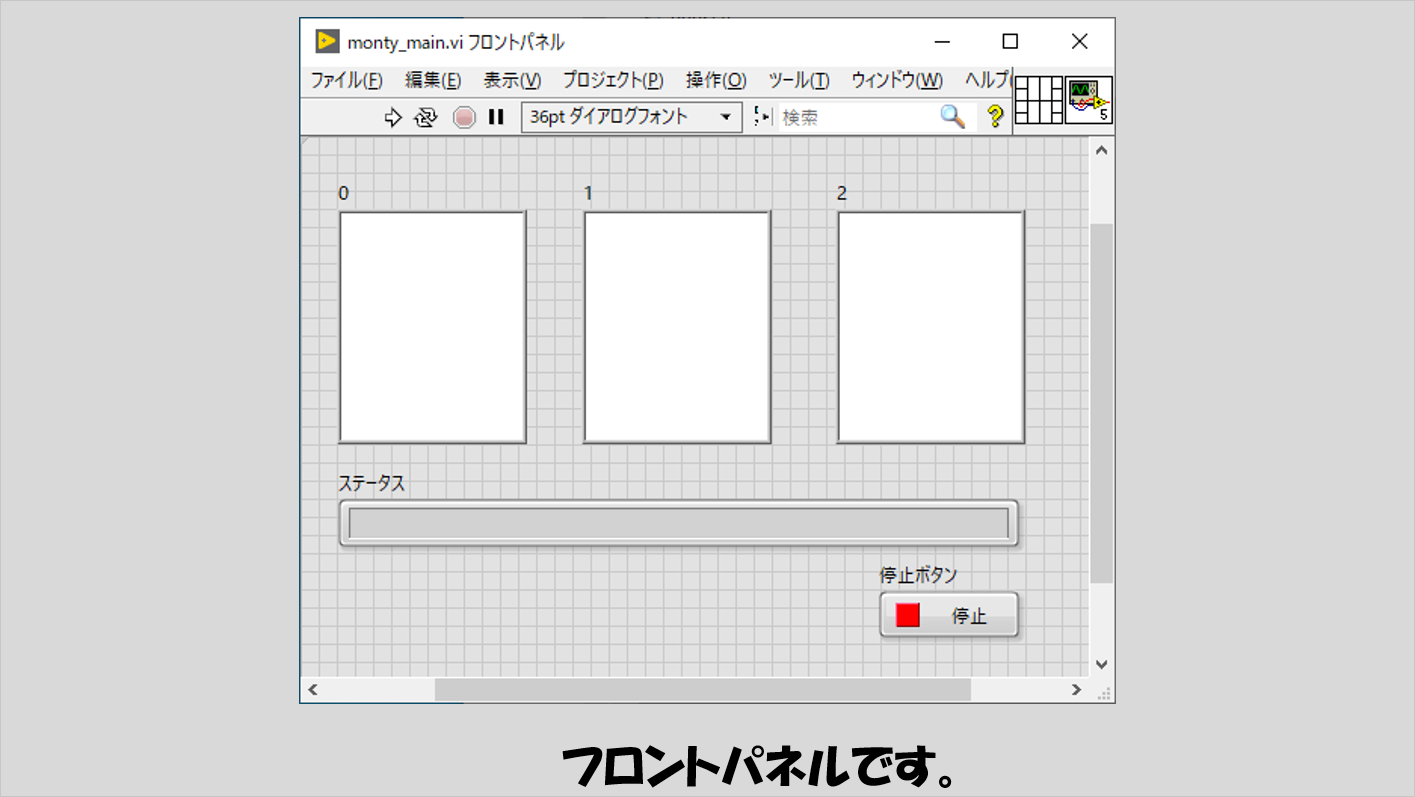The width and height of the screenshot is (1415, 797).
Task: Click the connector pane grid icon
Action: click(x=1038, y=100)
